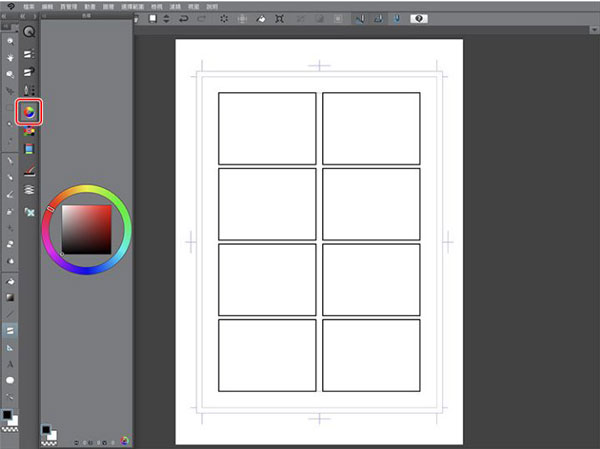Select the Balloon tool

coord(10,381)
